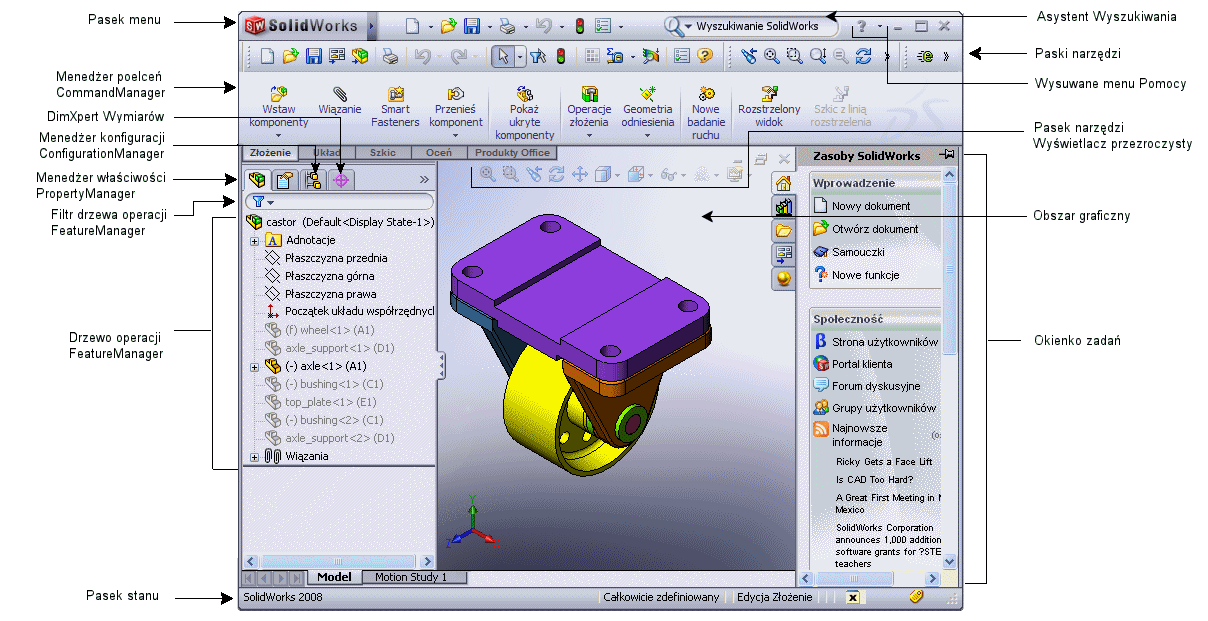Open the Wstaw komponenty dropdown arrow
Image resolution: width=1208 pixels, height=621 pixels.
pos(279,135)
